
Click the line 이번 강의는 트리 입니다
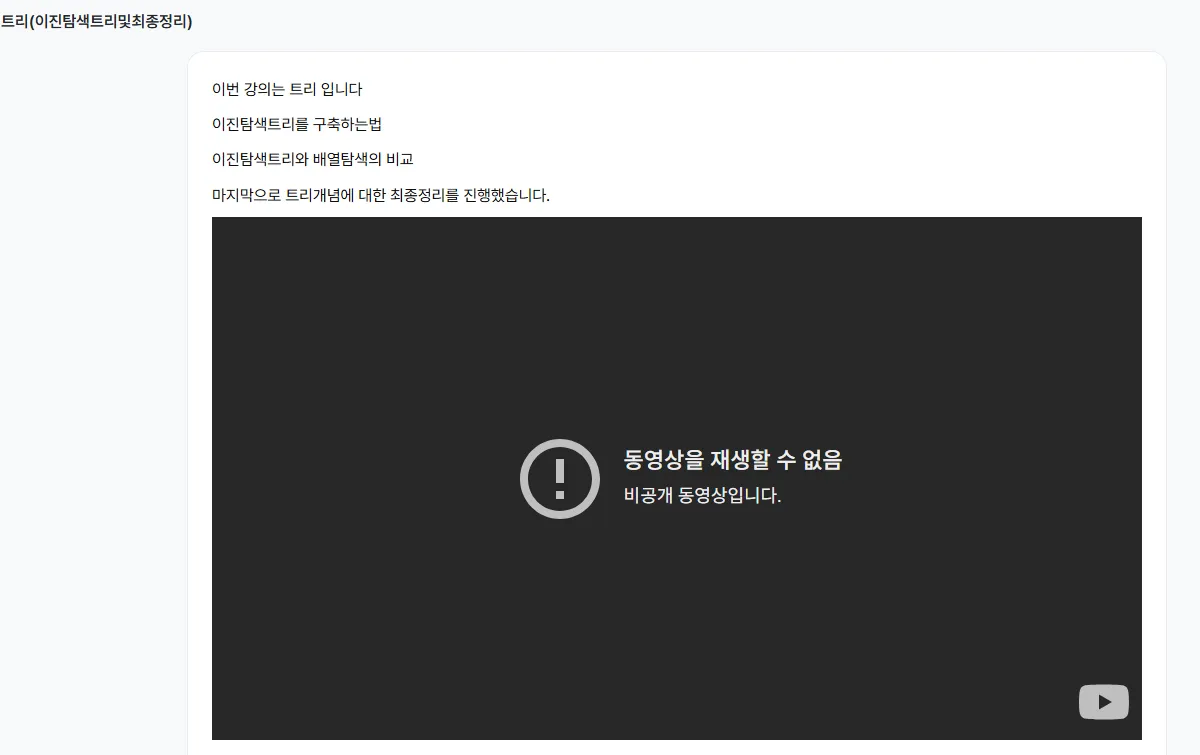(287, 89)
